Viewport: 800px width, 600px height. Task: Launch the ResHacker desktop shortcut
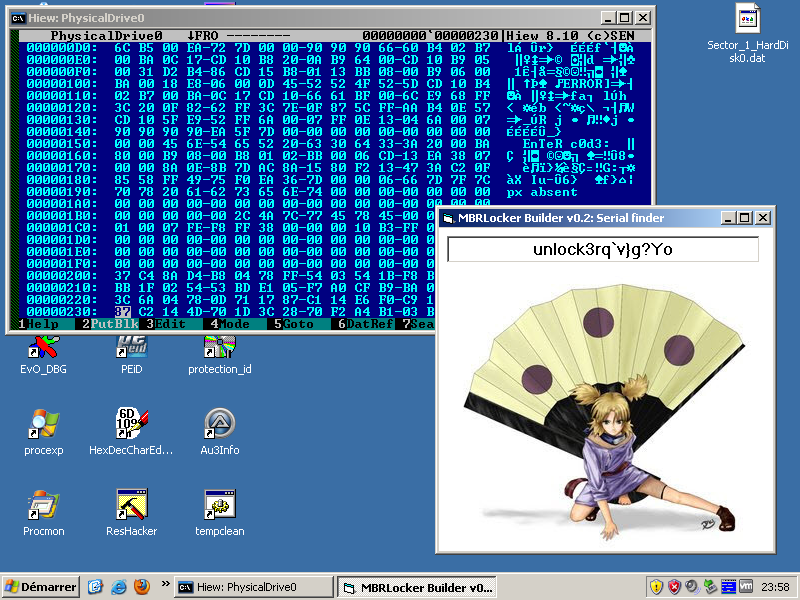tap(132, 513)
